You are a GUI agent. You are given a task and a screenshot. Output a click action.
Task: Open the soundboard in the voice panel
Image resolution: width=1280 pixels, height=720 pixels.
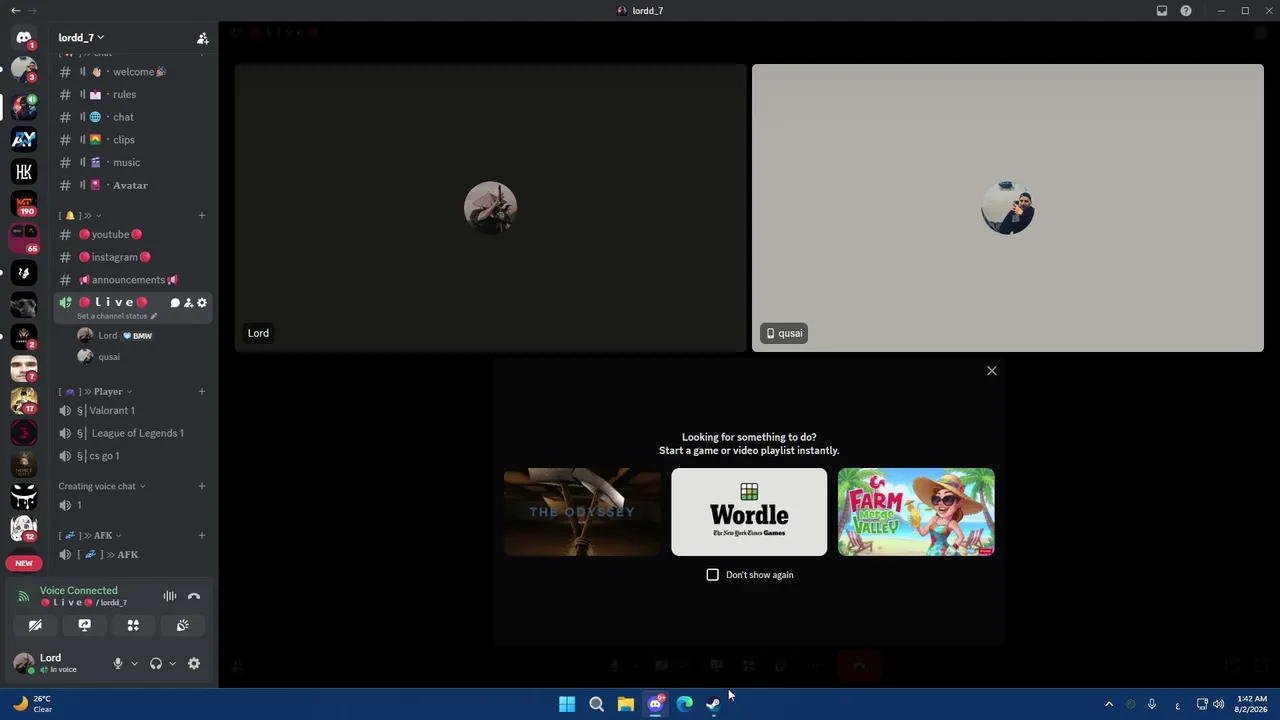tap(182, 625)
